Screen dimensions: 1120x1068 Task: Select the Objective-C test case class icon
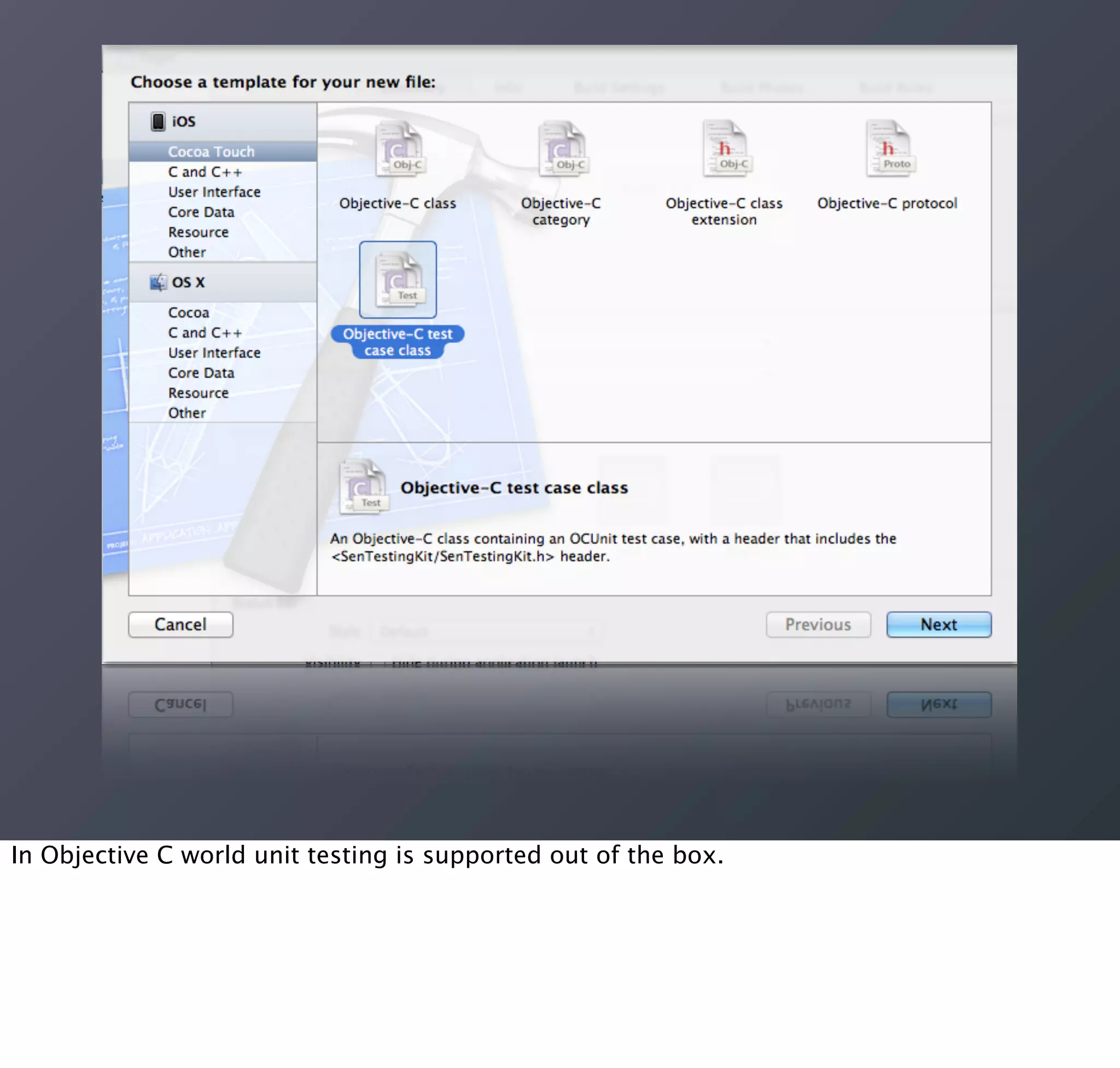(398, 280)
